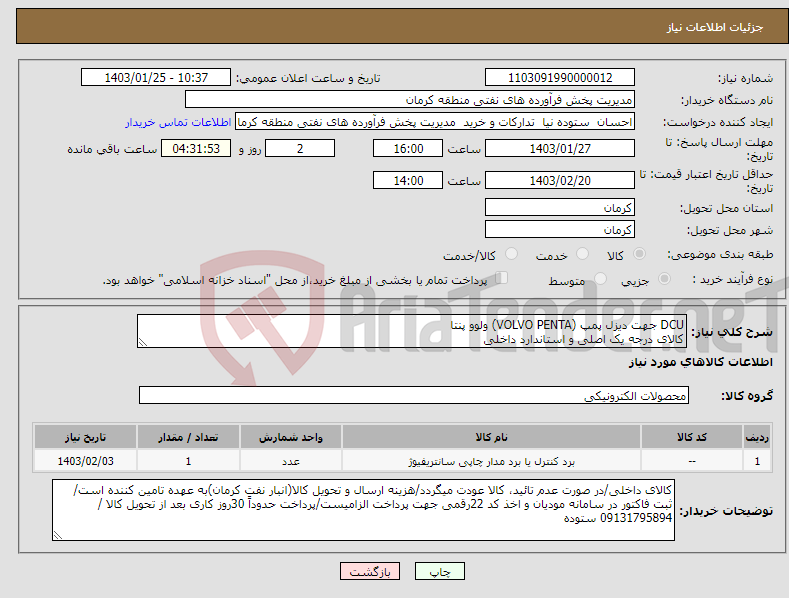The height and width of the screenshot is (598, 789).
Task: Select the جزیی purchase type radio
Action: 664,278
